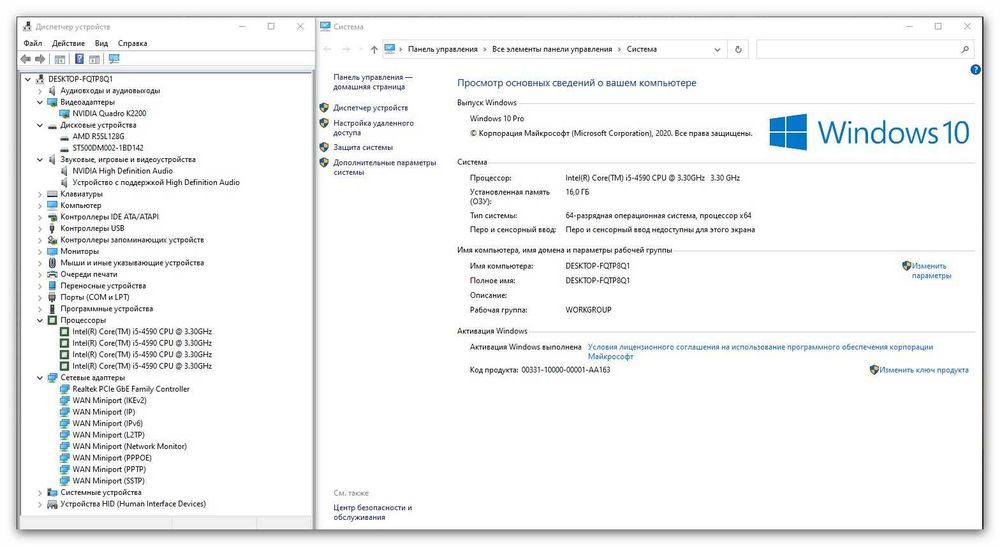Click the DESKTOP-FQTP8Q1 computer icon in tree

click(40, 79)
